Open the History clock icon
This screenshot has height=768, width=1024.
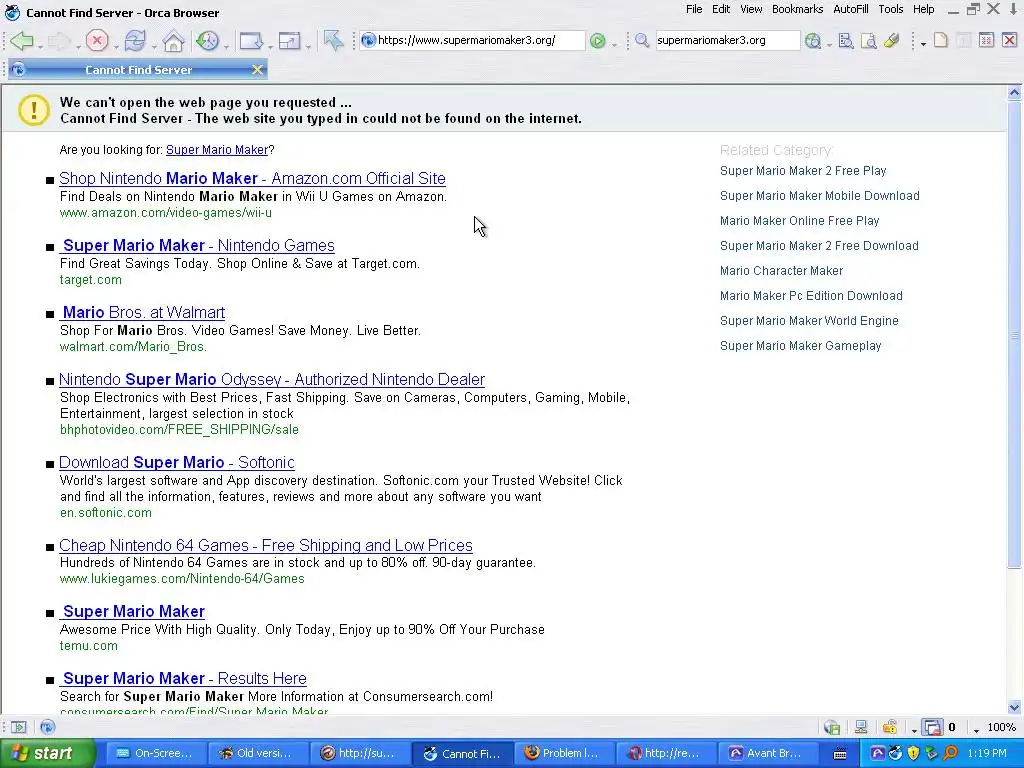click(x=208, y=41)
